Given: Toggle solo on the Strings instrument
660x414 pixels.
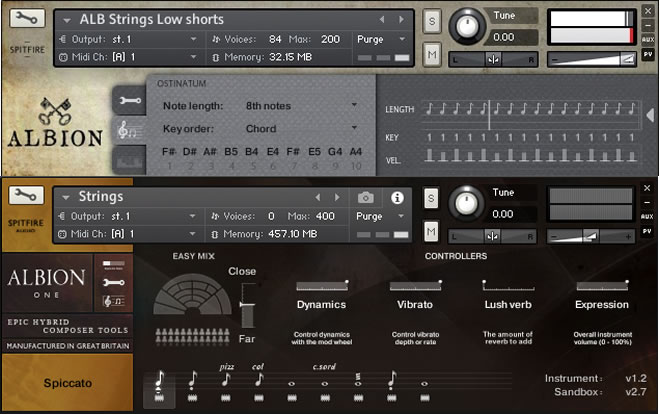Looking at the screenshot, I should click(x=431, y=199).
